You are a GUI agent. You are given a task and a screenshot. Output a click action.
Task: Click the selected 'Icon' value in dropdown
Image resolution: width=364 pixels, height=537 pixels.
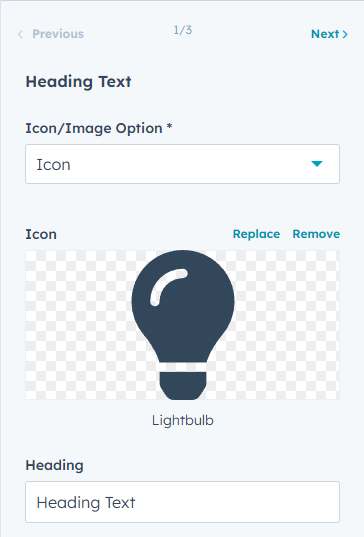click(x=53, y=165)
